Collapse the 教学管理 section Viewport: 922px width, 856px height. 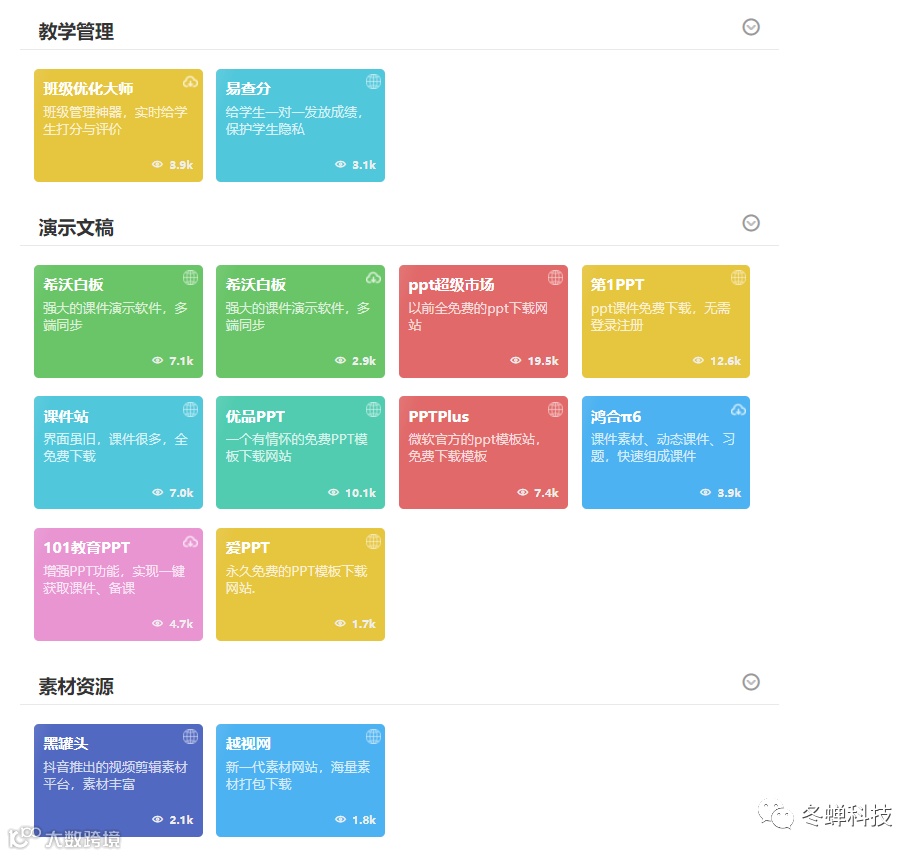pos(751,27)
